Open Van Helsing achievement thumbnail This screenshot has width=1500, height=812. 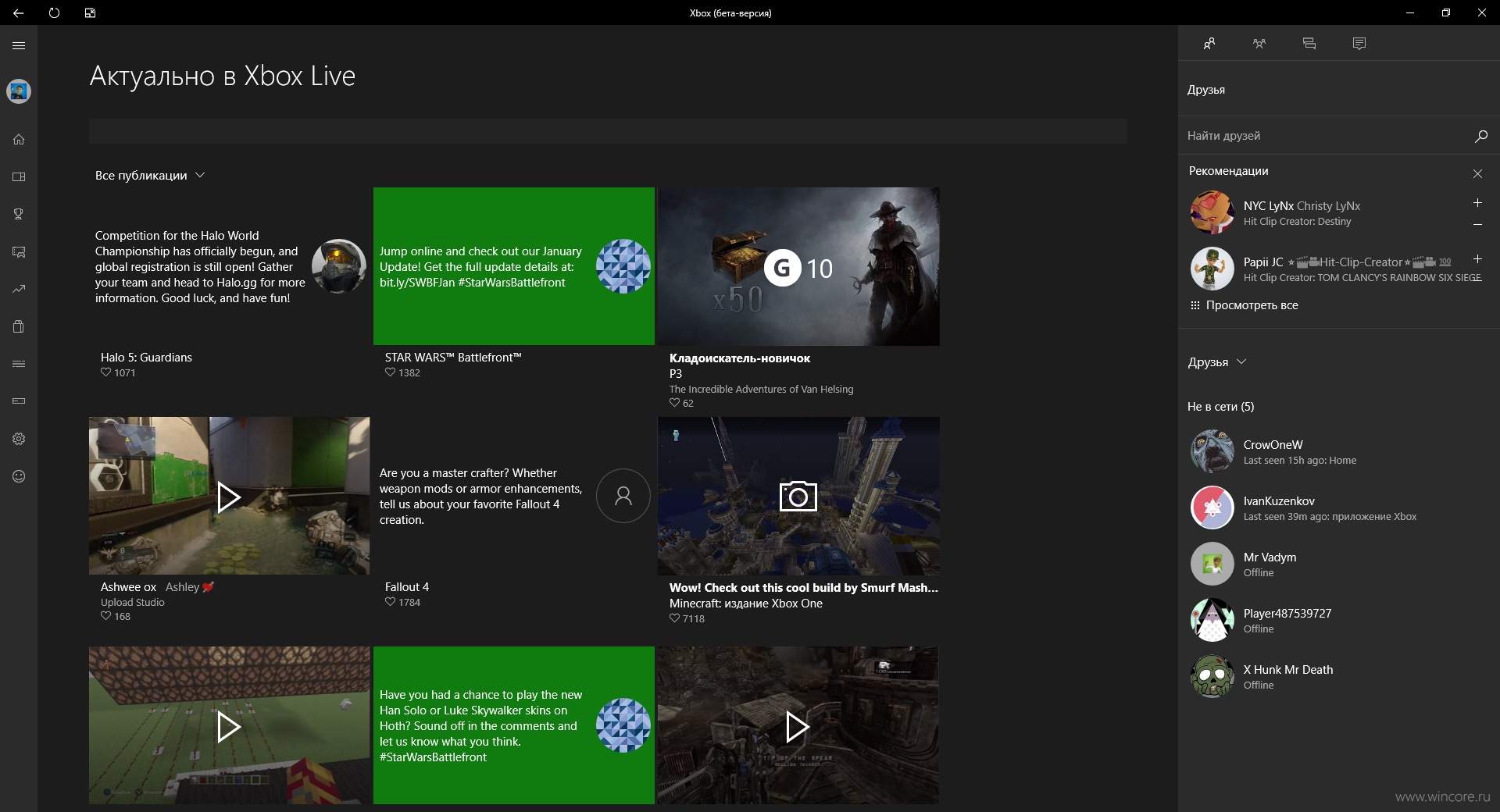coord(798,266)
